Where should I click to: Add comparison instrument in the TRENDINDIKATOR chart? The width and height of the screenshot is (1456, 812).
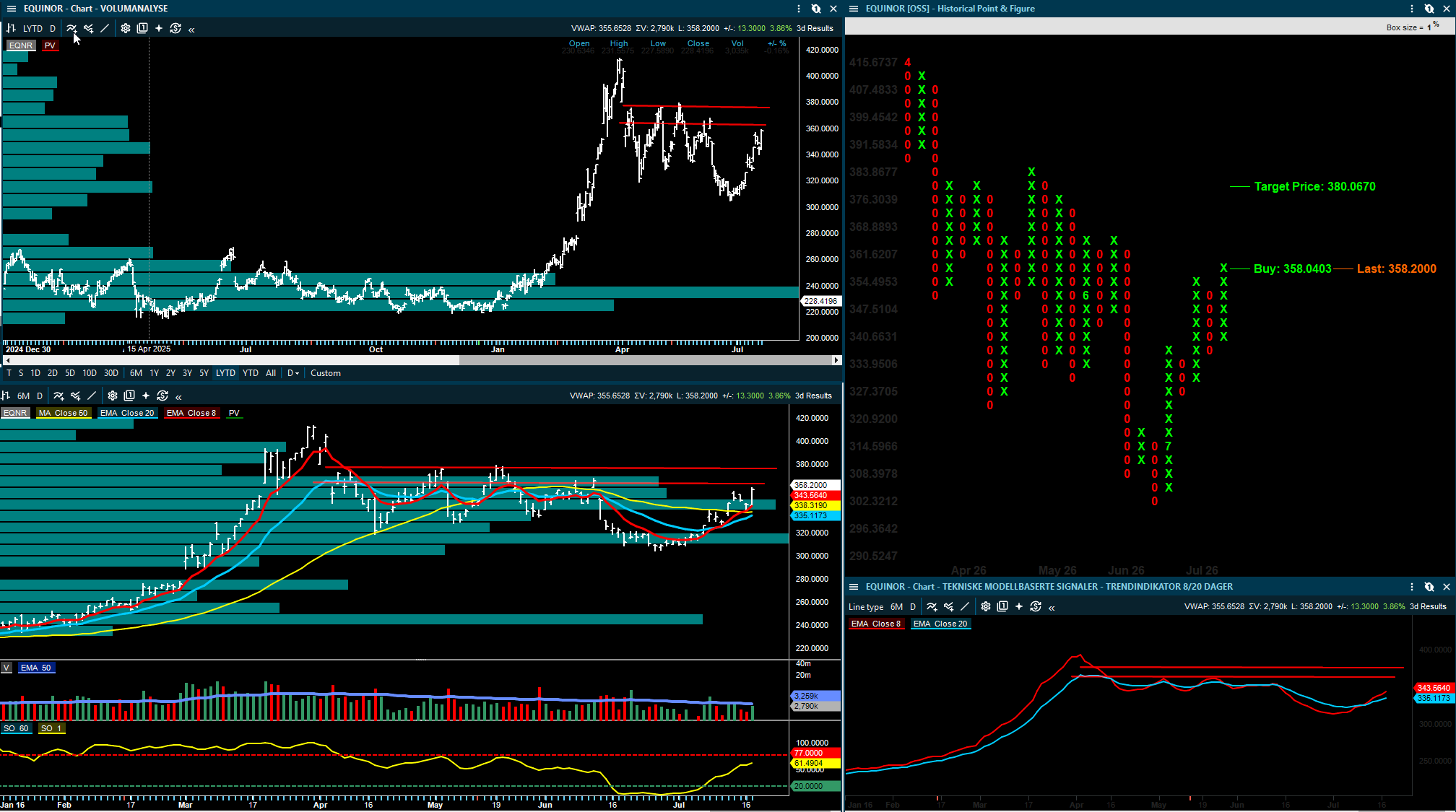948,607
